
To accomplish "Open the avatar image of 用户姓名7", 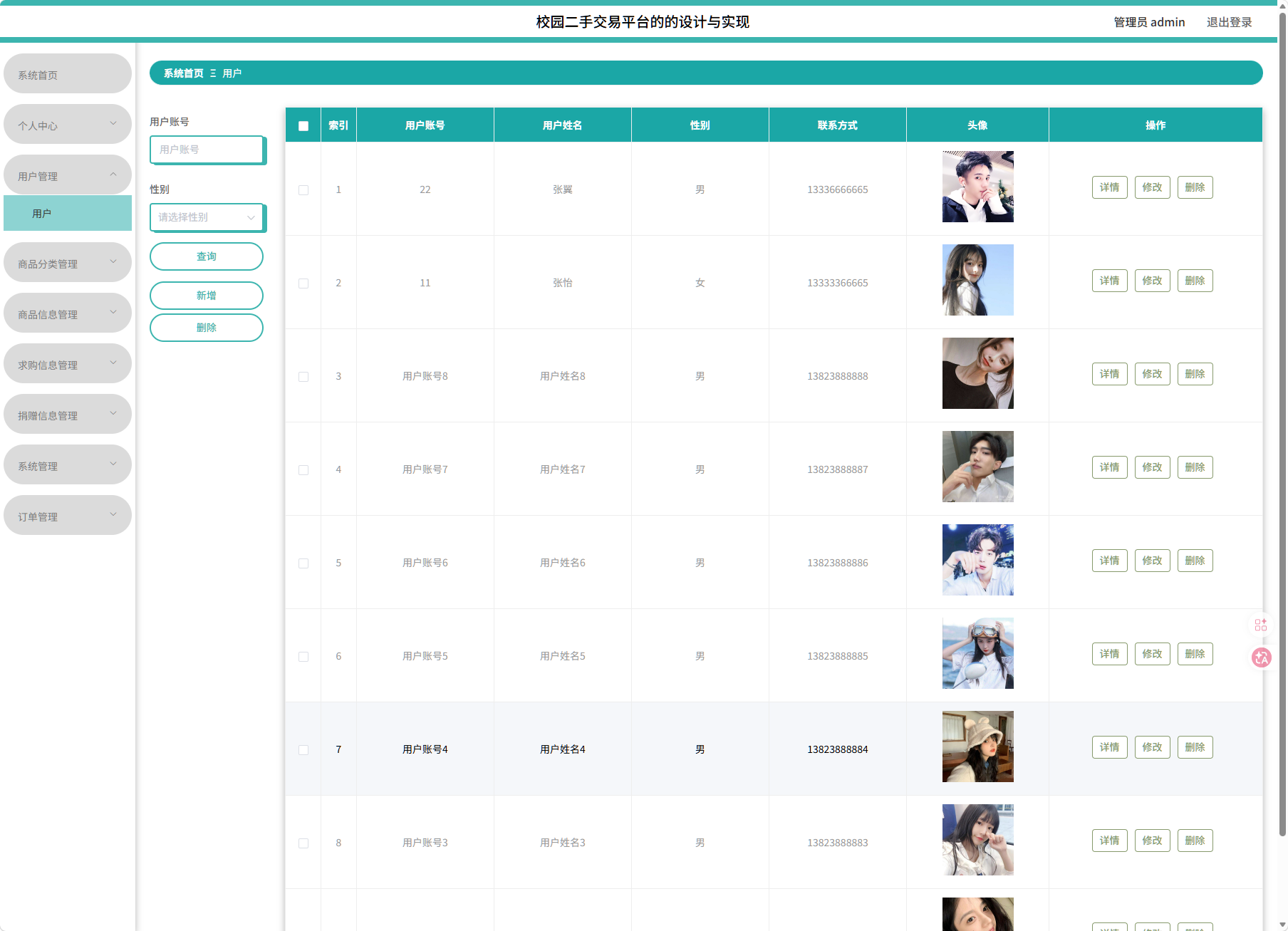I will (978, 467).
